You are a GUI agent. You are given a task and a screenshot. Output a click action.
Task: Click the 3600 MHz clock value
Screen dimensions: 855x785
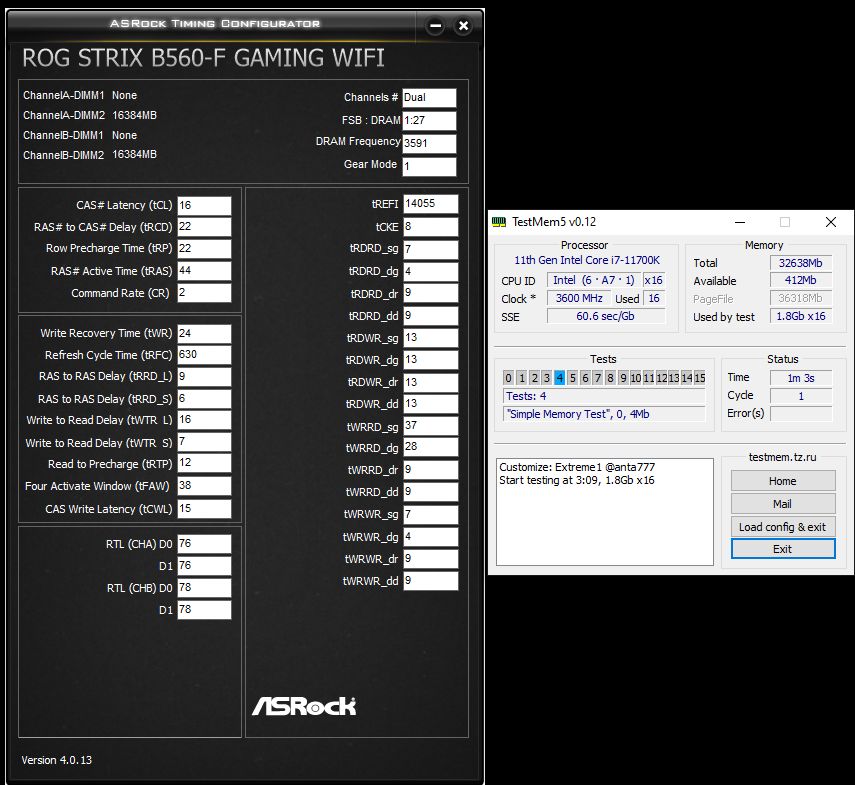[579, 298]
